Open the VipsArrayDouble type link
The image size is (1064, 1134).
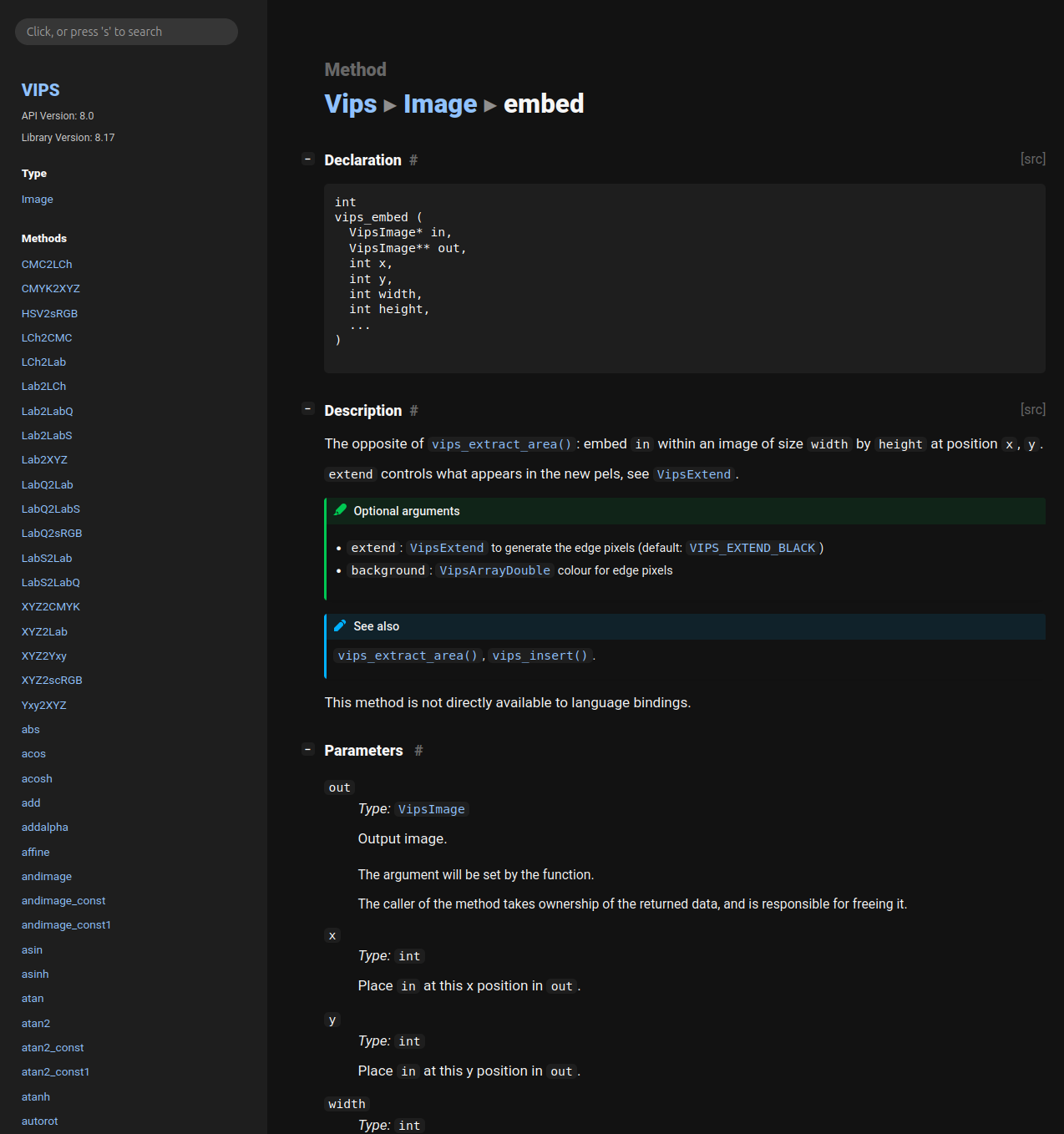tap(494, 570)
